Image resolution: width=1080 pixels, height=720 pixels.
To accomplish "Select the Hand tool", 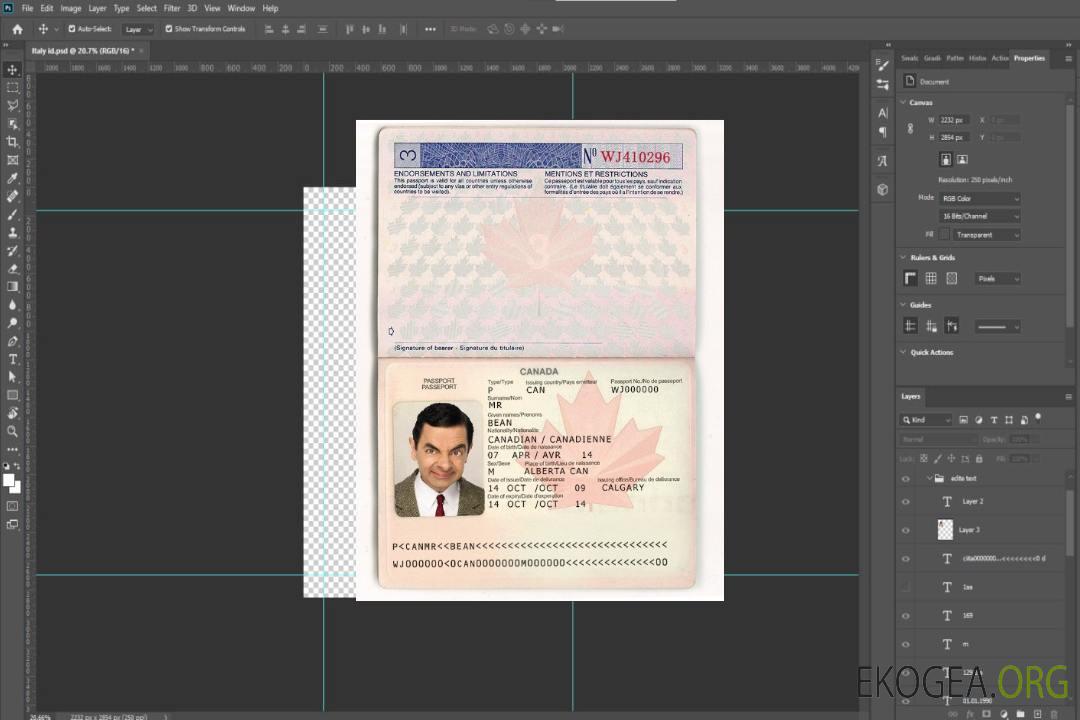I will pyautogui.click(x=12, y=413).
